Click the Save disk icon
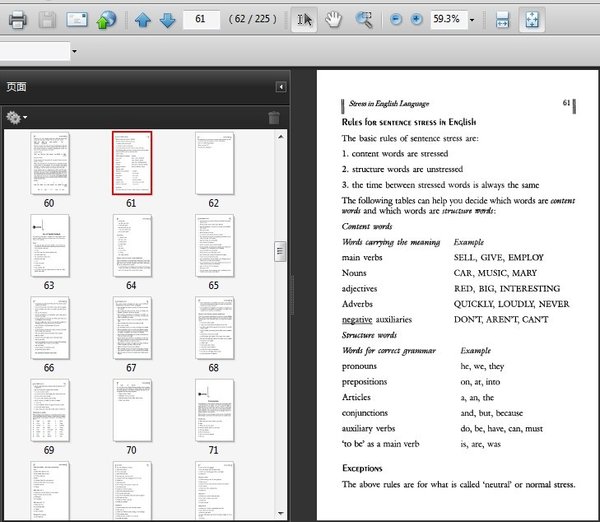 47,19
